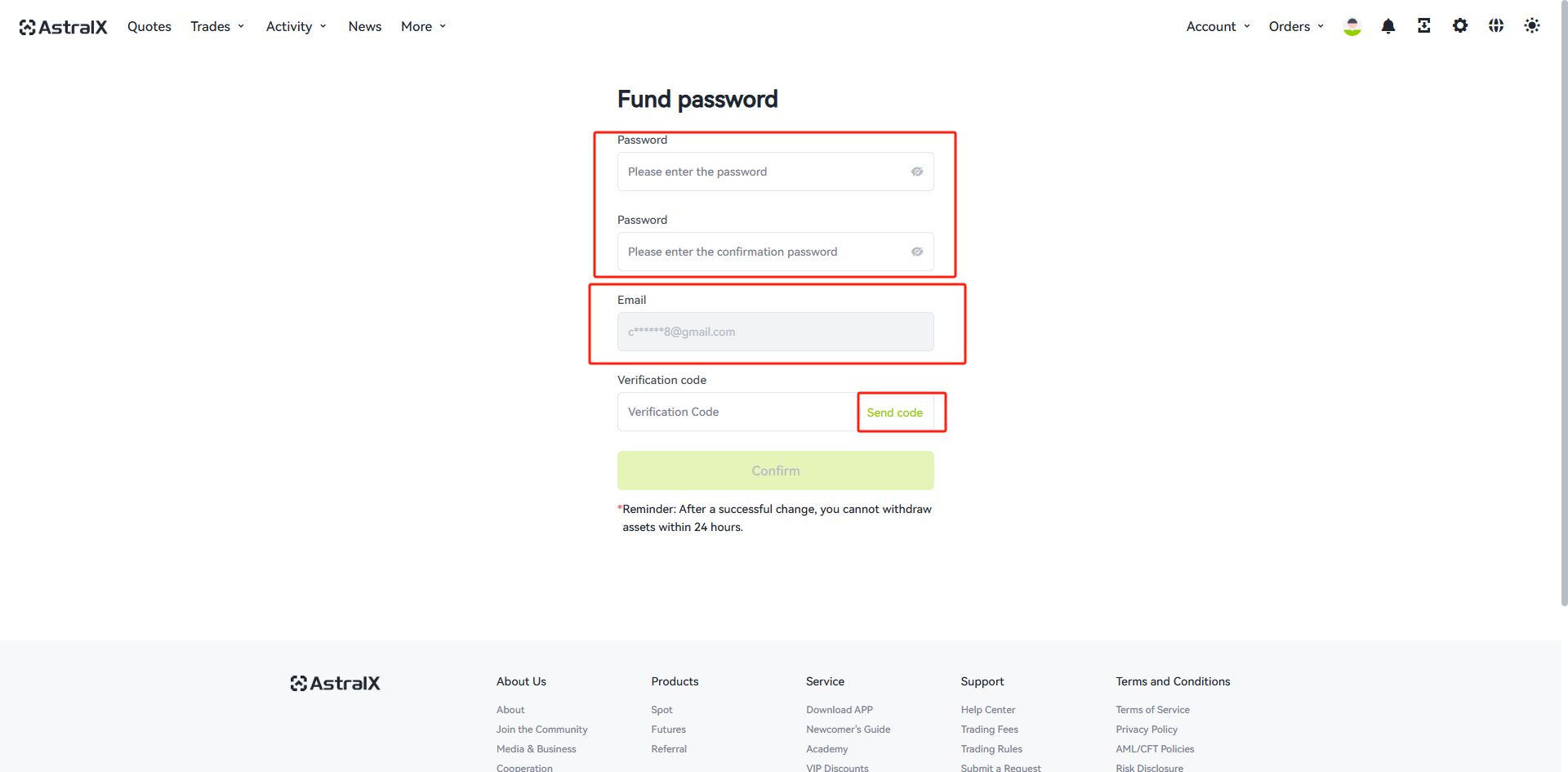Screen dimensions: 1568x772
Task: Click the Send code link
Action: 895,413
